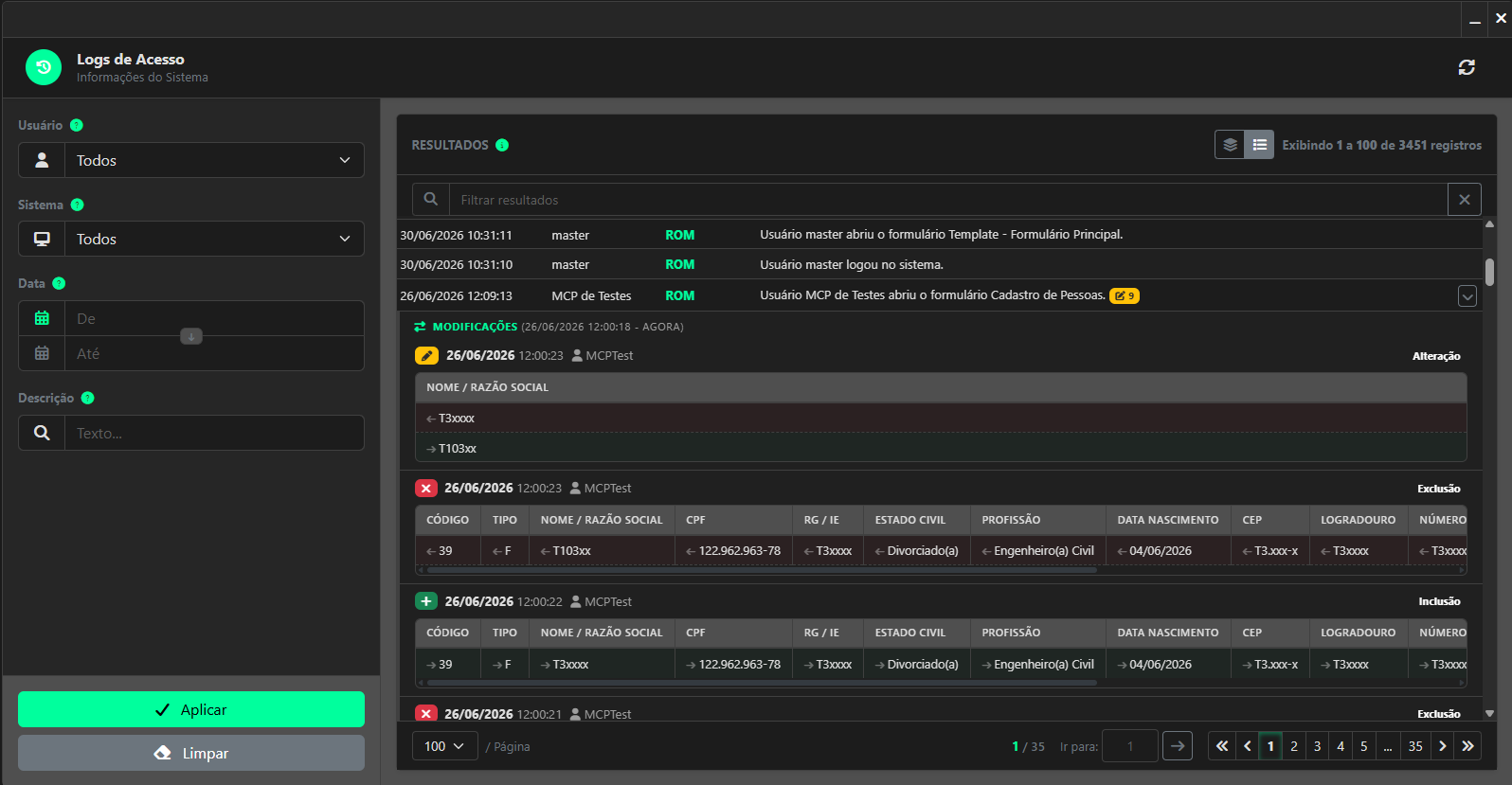This screenshot has width=1512, height=785.
Task: Focus the Filtrar resultados input
Action: [948, 200]
